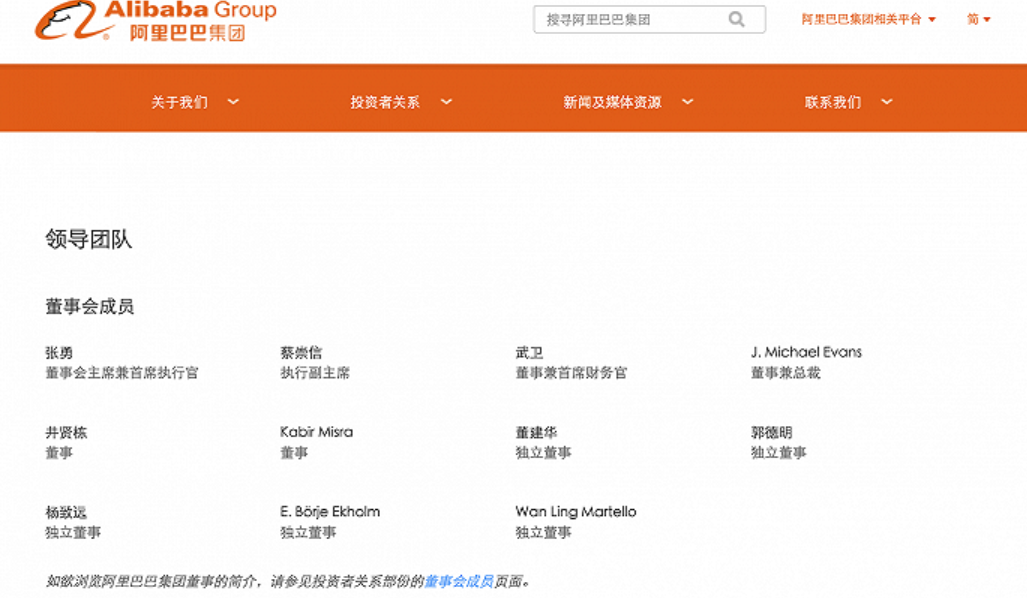The height and width of the screenshot is (598, 1027).
Task: Click board member name 张勇
Action: pos(59,352)
